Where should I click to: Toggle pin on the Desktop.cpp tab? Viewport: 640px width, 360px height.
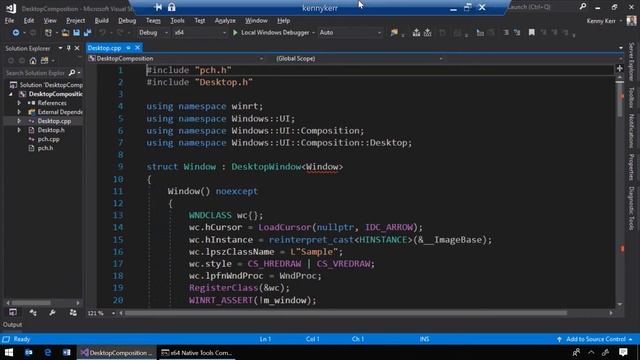128,48
